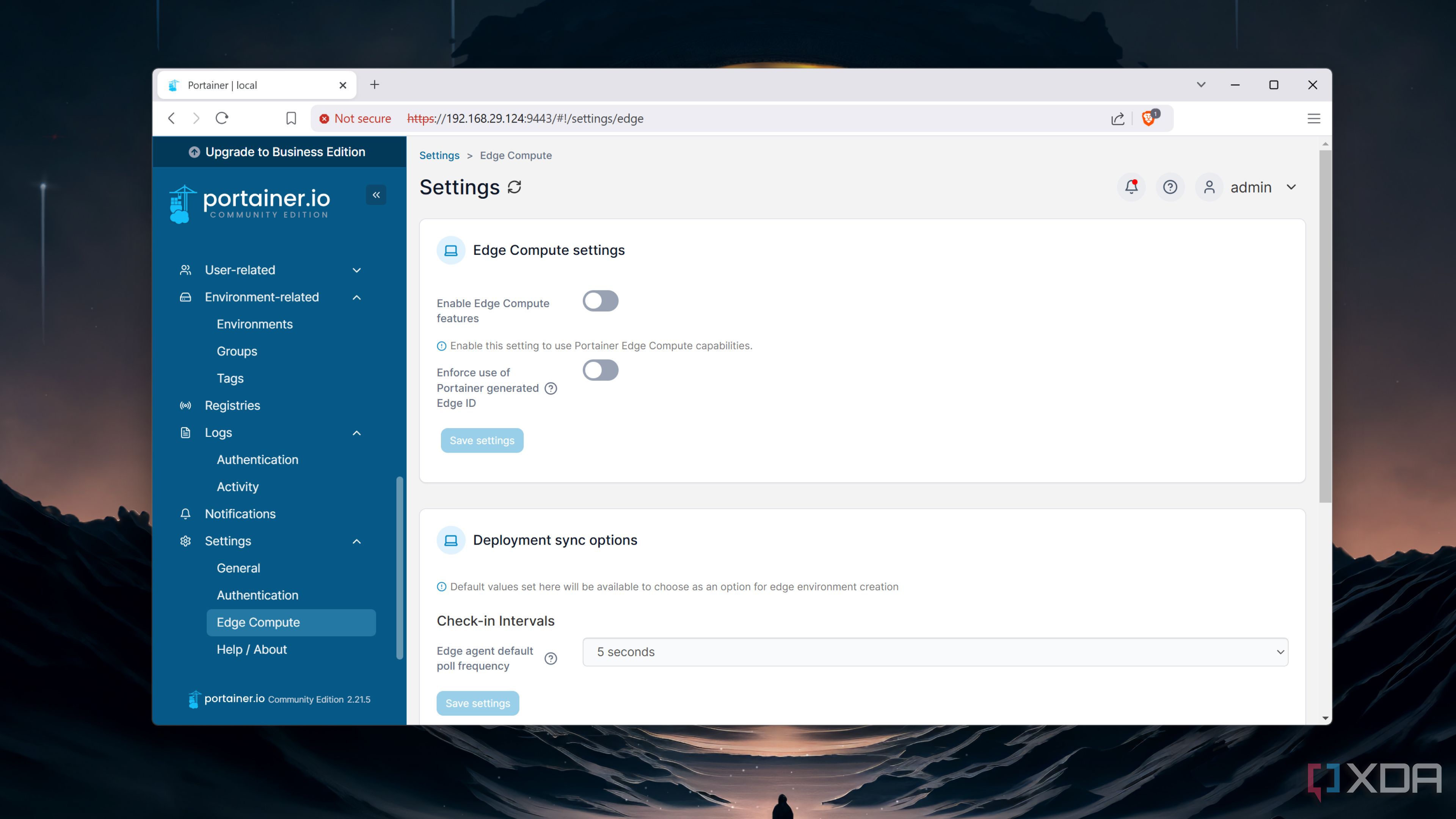Open the browser tab search chevron
This screenshot has width=1456, height=819.
1201,85
